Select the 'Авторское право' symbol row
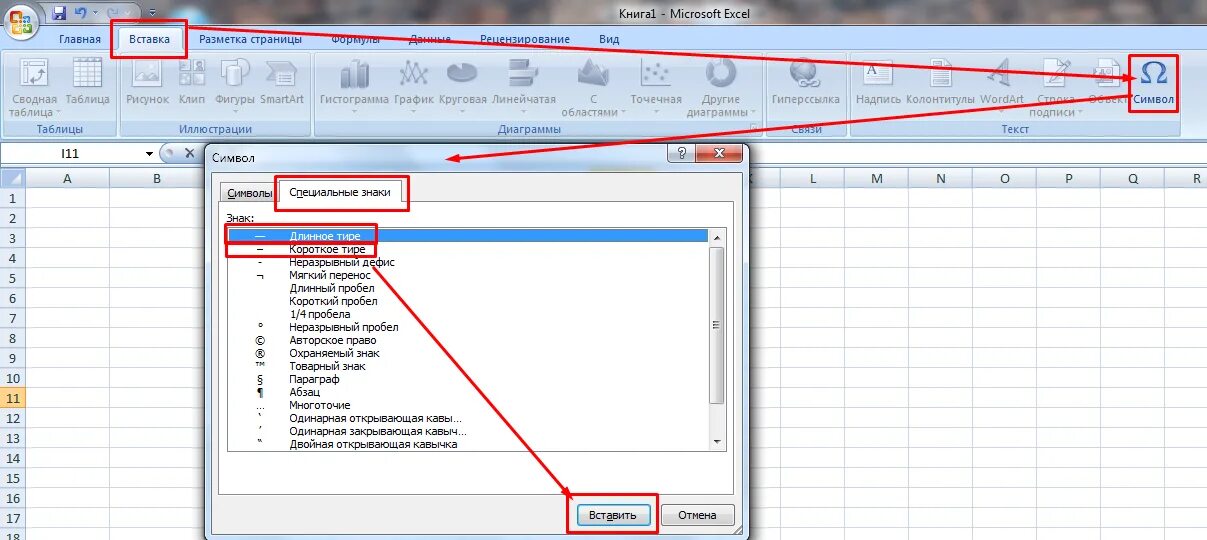The image size is (1207, 540). [468, 340]
